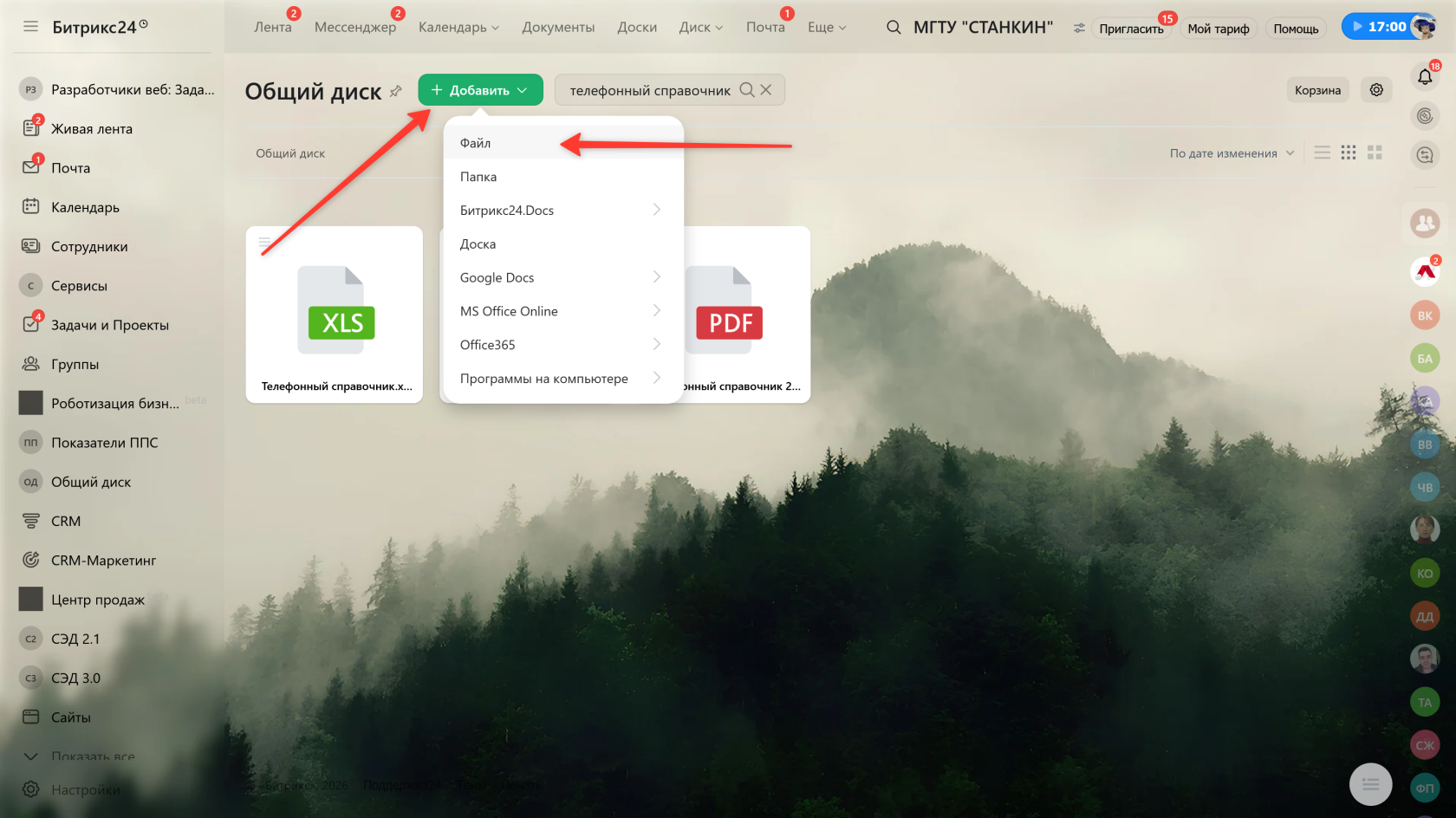Open the Корзина button
This screenshot has width=1456, height=818.
[x=1317, y=90]
